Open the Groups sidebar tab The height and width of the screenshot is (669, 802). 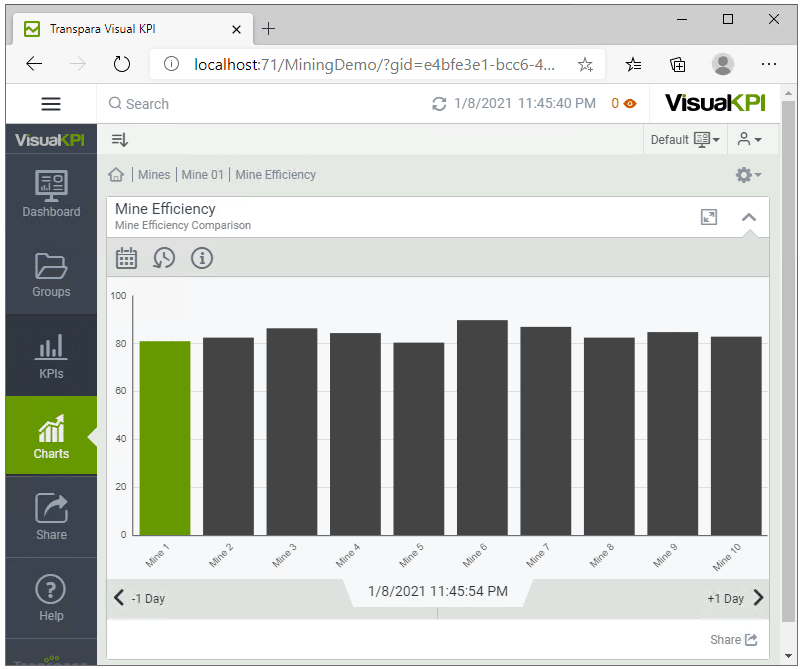coord(51,275)
